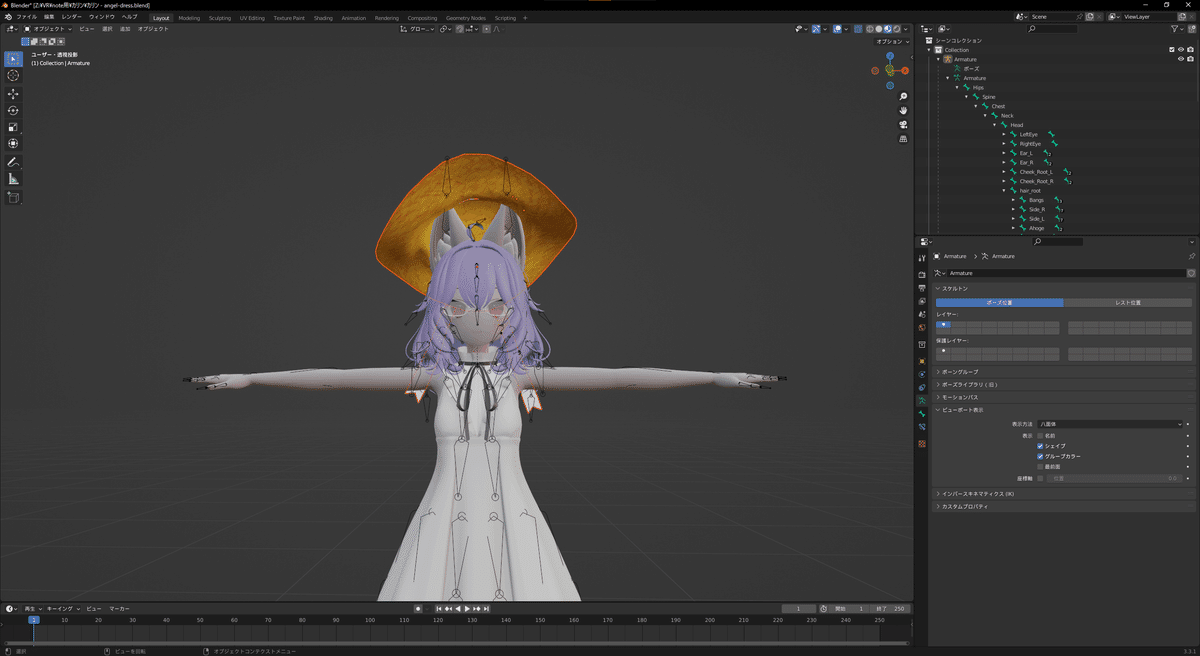Open the Object Constraints properties tab
Viewport: 1200px width, 656px height.
[x=922, y=387]
